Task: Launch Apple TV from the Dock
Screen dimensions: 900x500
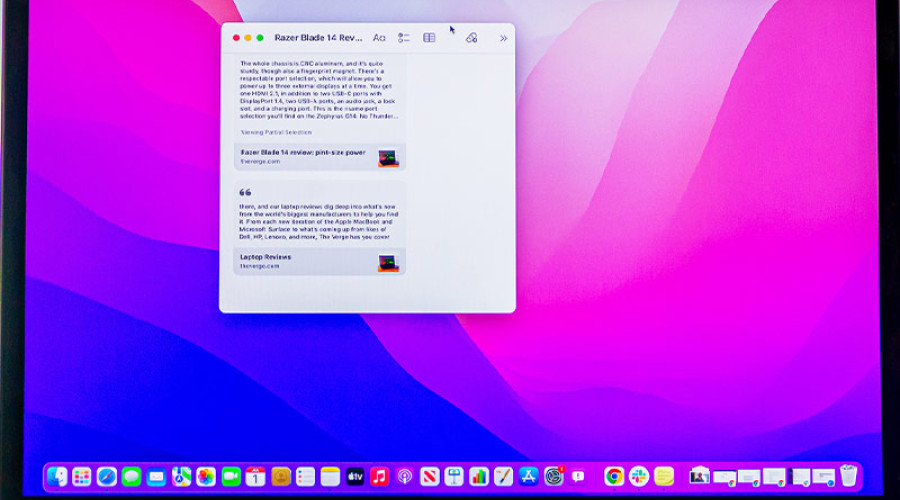Action: coord(355,476)
